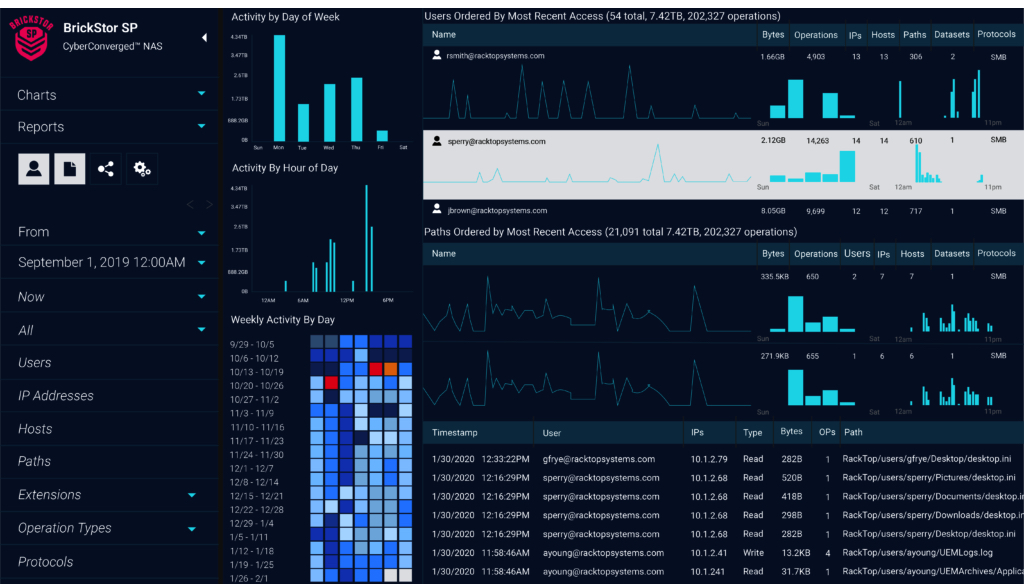Open the share nodes icon
1024x584 pixels.
(106, 169)
